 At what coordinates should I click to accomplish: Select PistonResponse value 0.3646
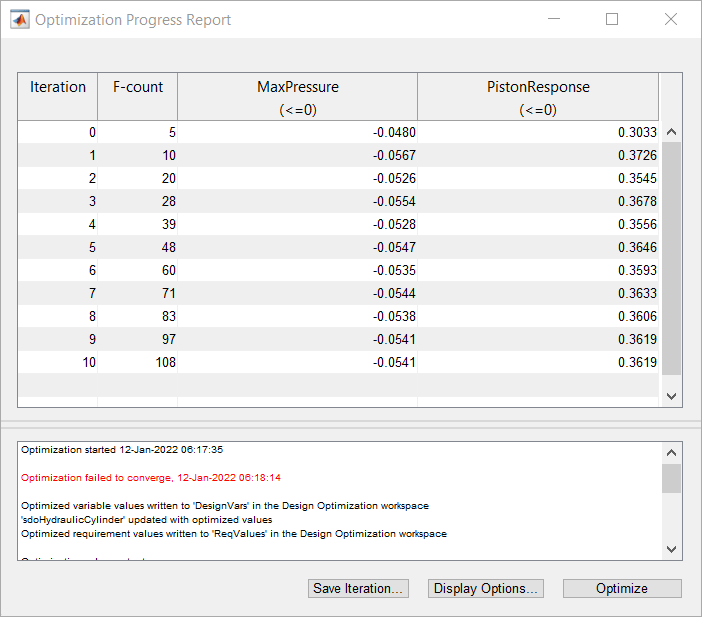538,247
